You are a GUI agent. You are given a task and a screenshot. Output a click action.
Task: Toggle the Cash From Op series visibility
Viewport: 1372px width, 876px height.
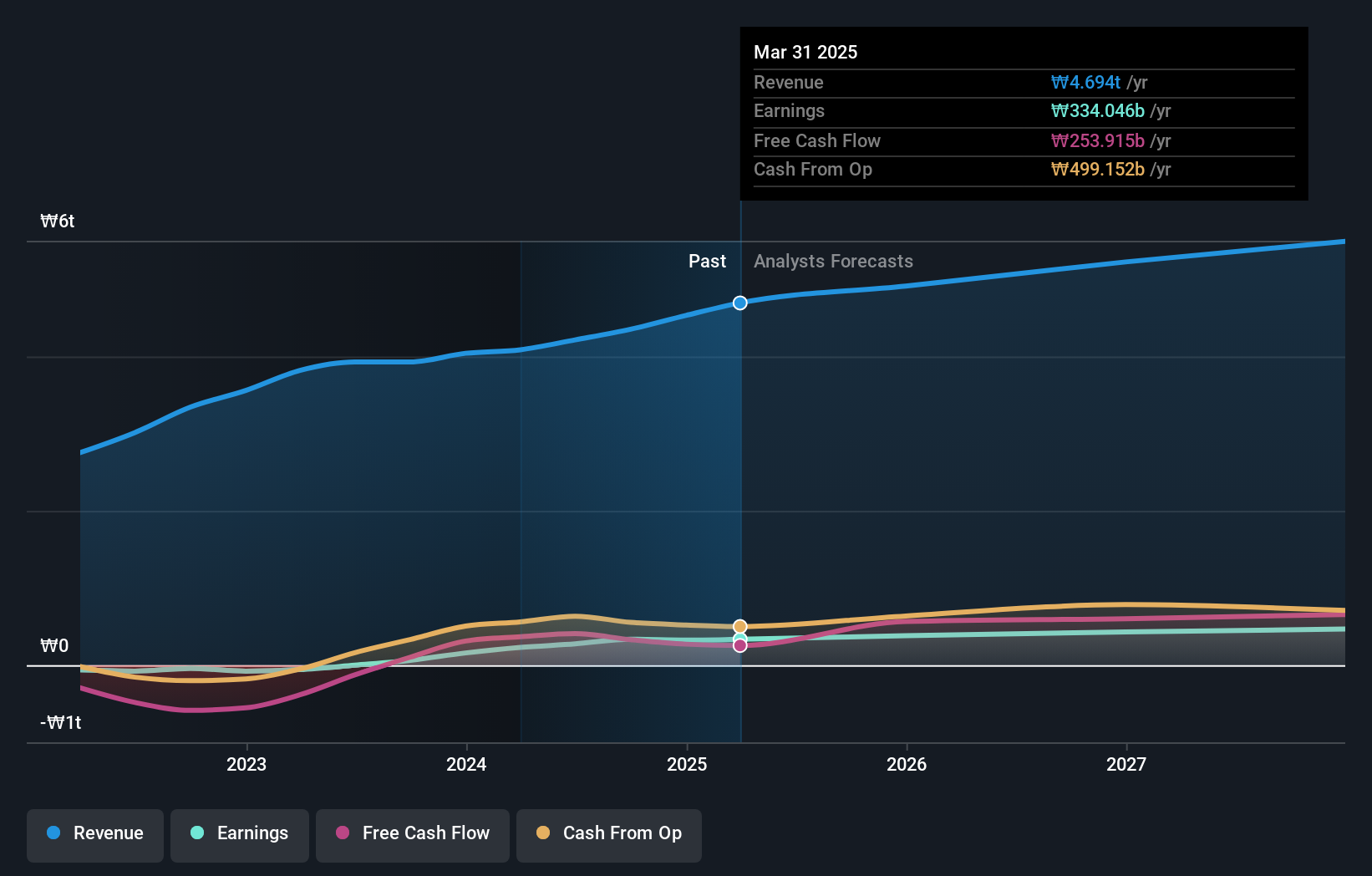[x=608, y=833]
